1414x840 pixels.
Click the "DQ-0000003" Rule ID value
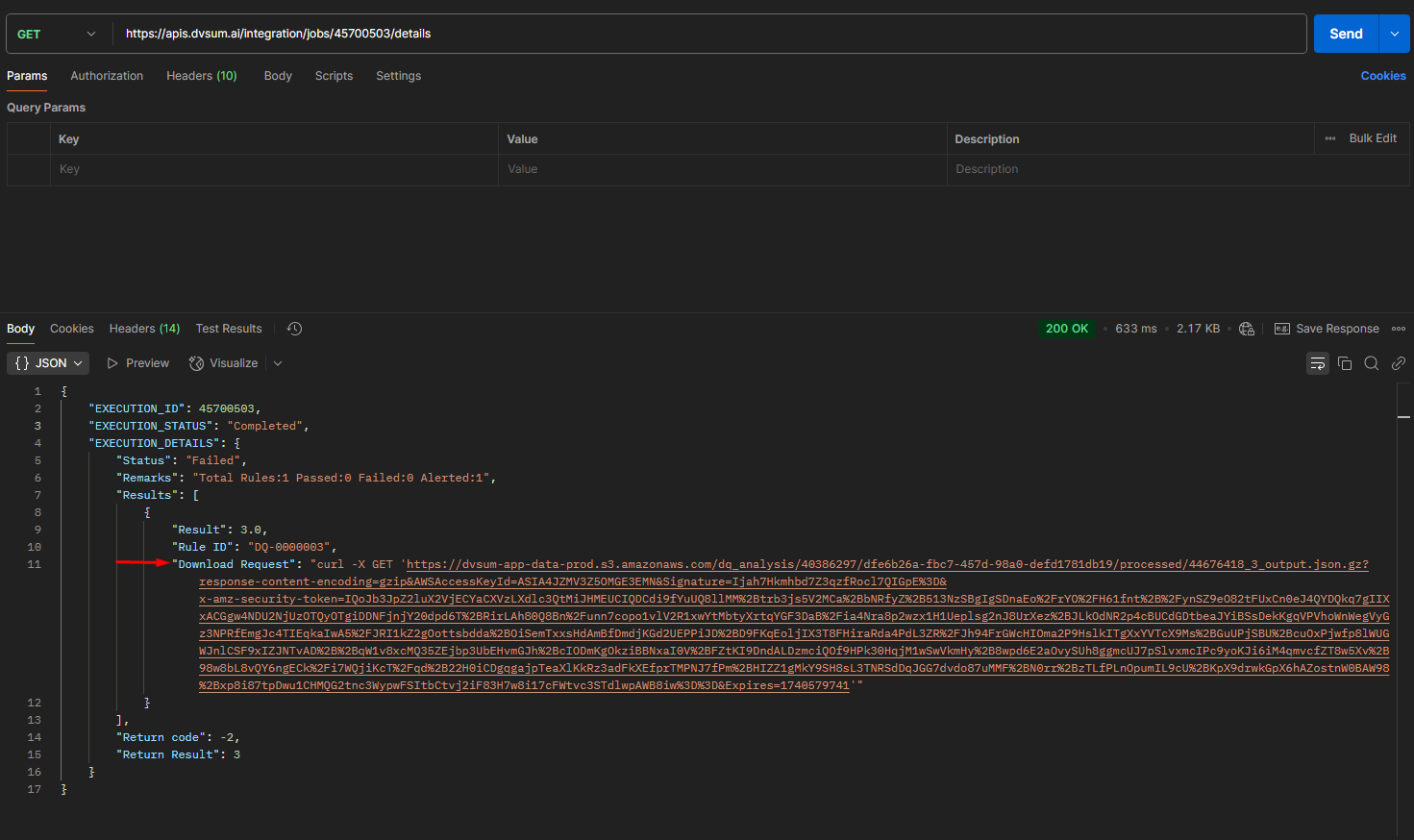(289, 547)
